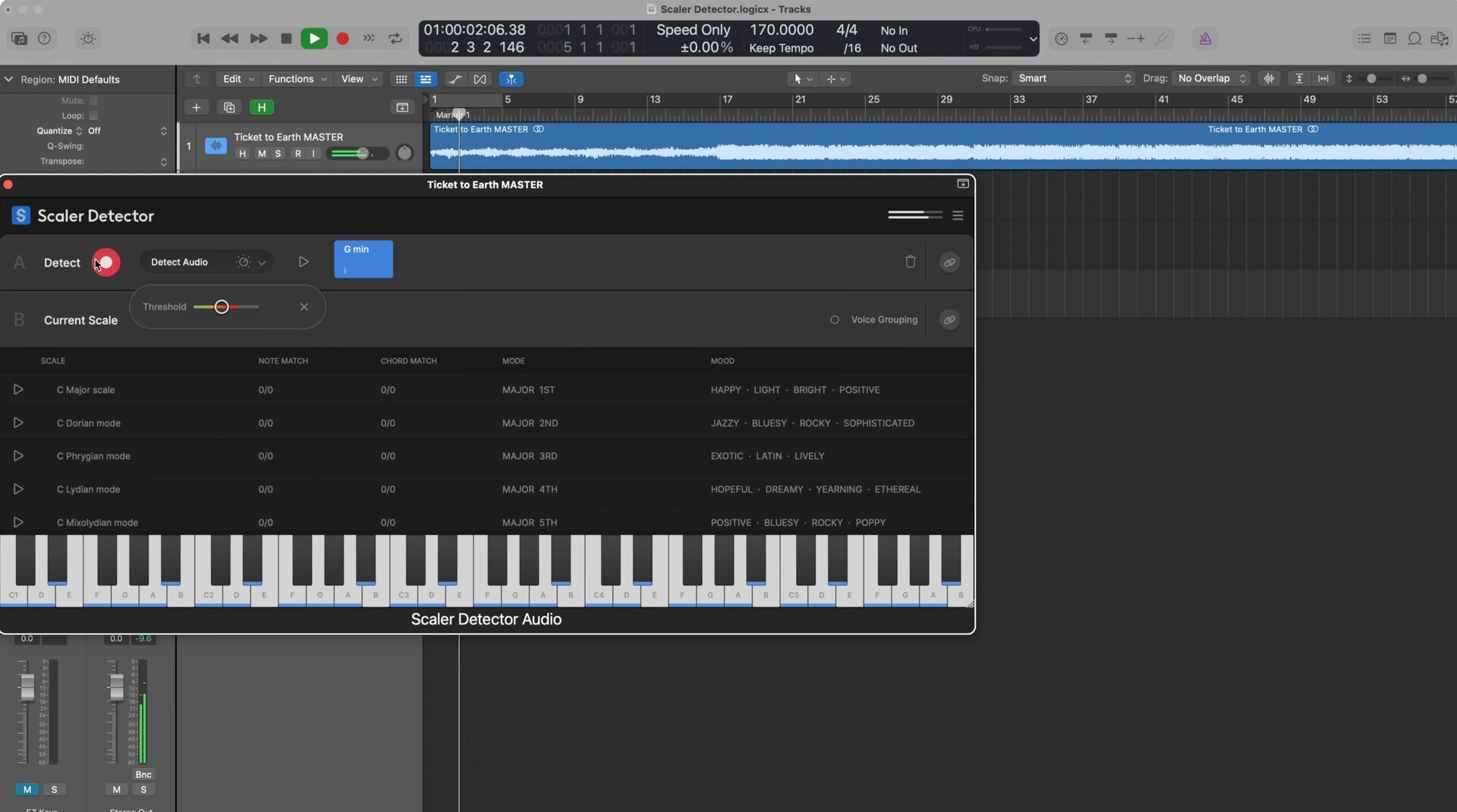
Task: Select the G min detected chord block
Action: 363,260
